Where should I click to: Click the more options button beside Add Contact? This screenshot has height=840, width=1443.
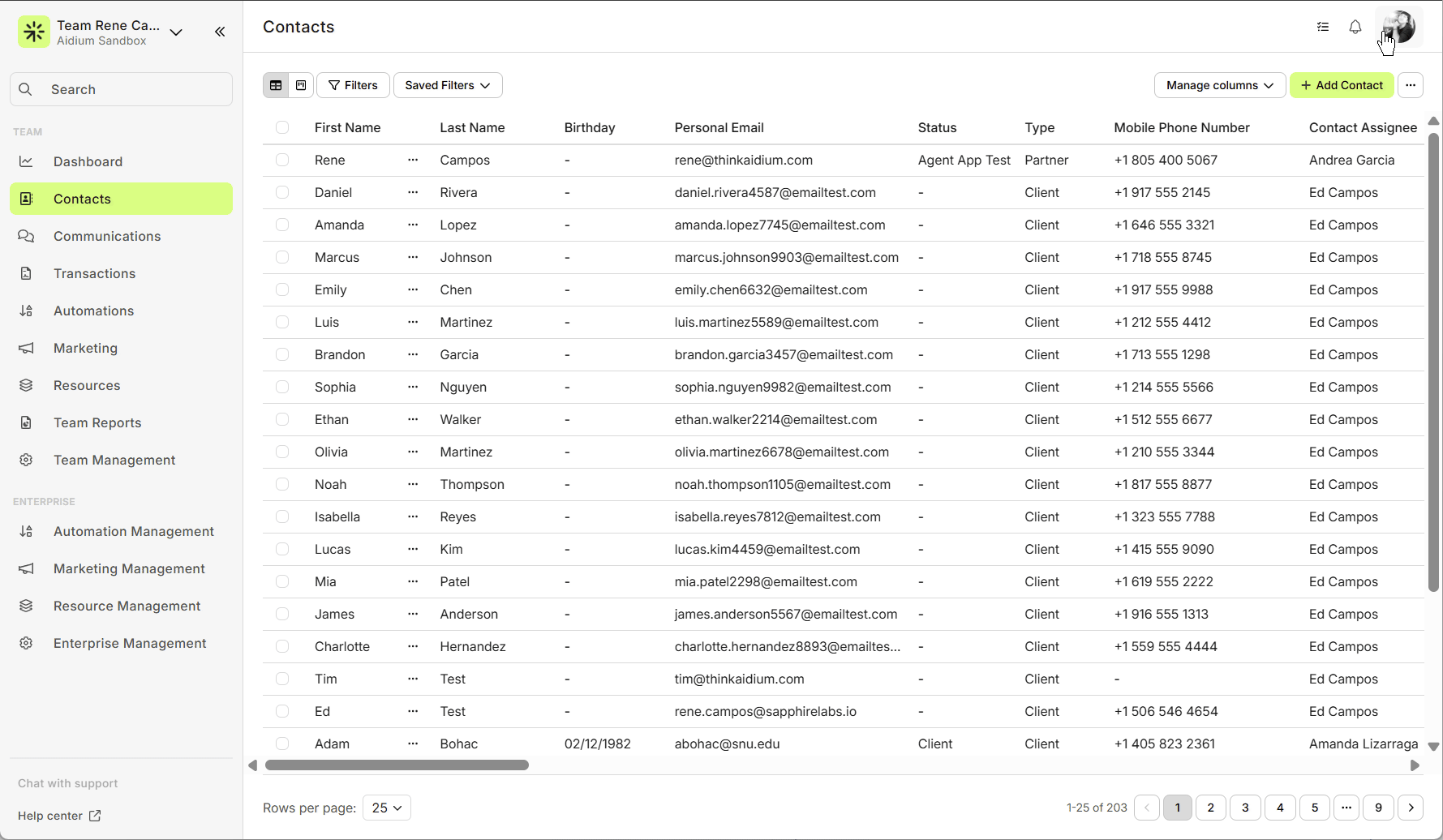pos(1411,85)
